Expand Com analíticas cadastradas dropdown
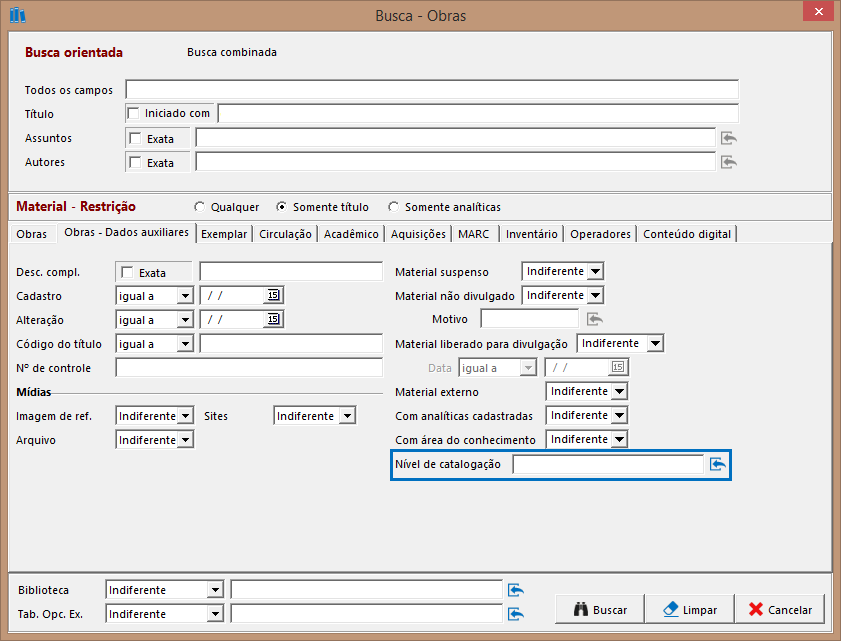The height and width of the screenshot is (641, 841). coord(619,415)
